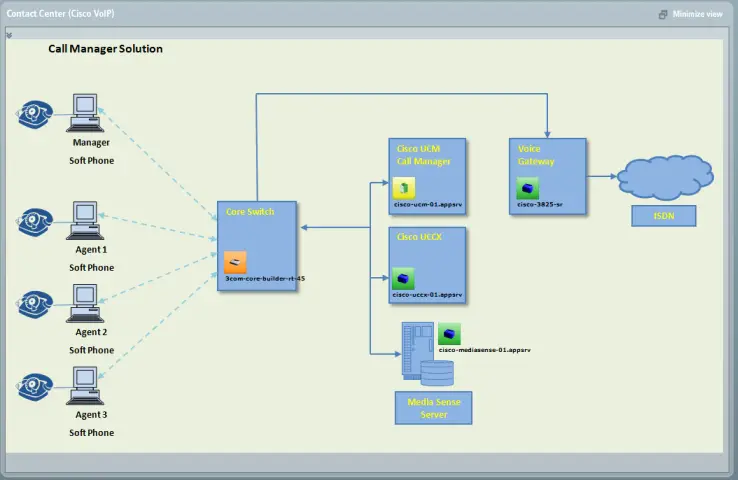This screenshot has height=480, width=738.
Task: Click the ISDN cloud icon
Action: click(665, 177)
